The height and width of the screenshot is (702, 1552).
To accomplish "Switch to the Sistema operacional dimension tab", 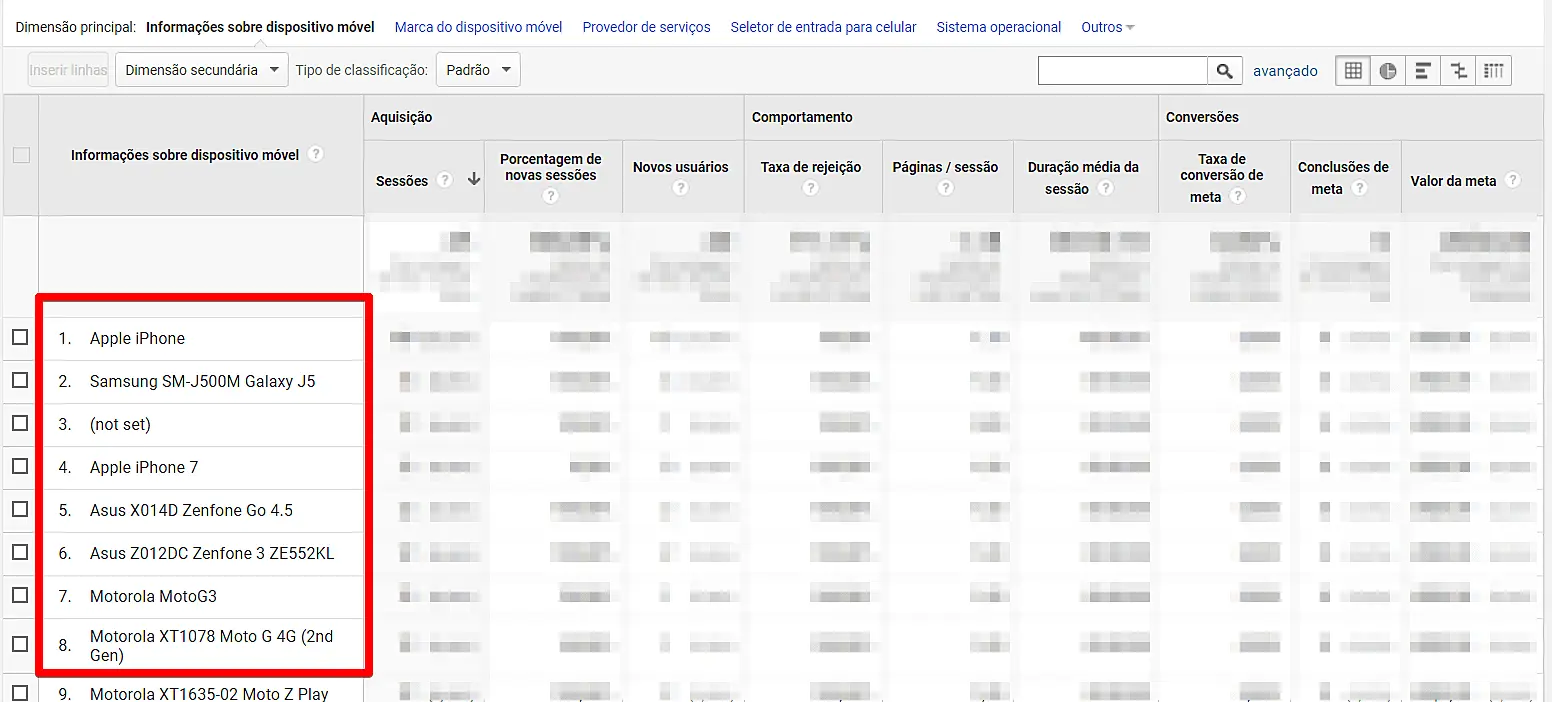I will tap(998, 27).
